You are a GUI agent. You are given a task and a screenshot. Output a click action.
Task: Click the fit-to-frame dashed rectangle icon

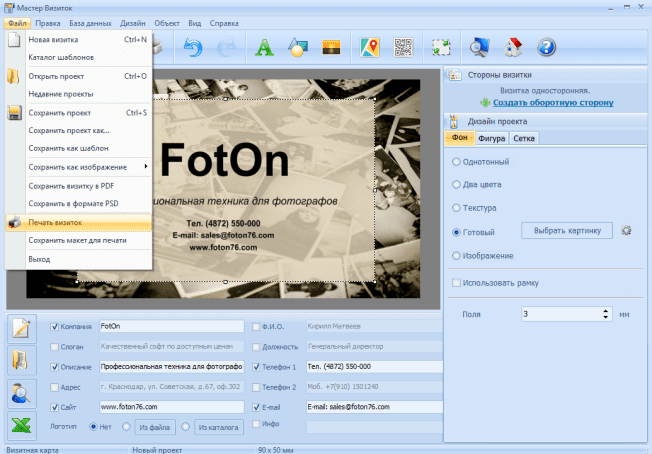pos(441,47)
